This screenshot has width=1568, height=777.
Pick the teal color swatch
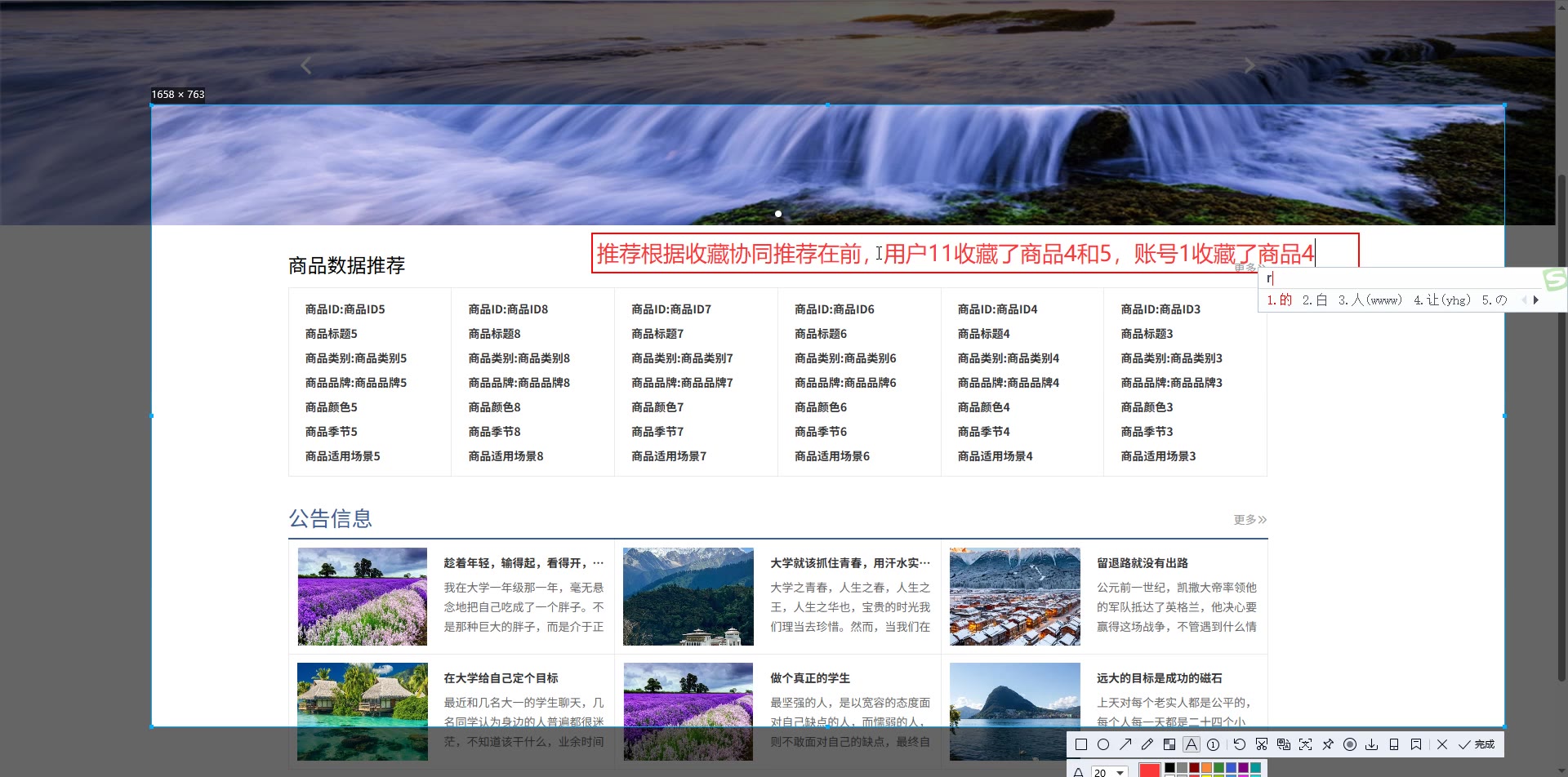pyautogui.click(x=1255, y=768)
